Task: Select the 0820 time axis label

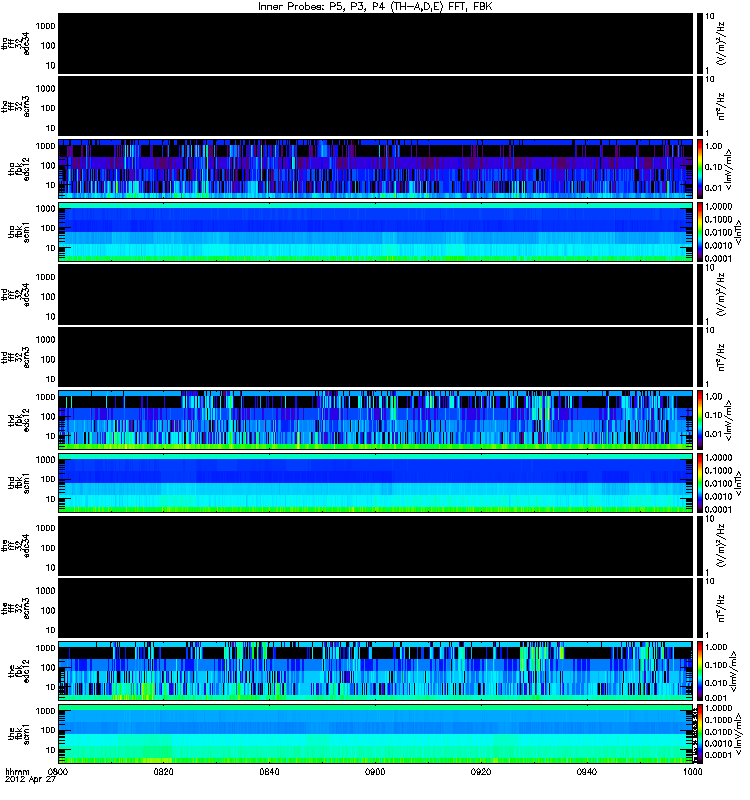Action: pos(163,771)
